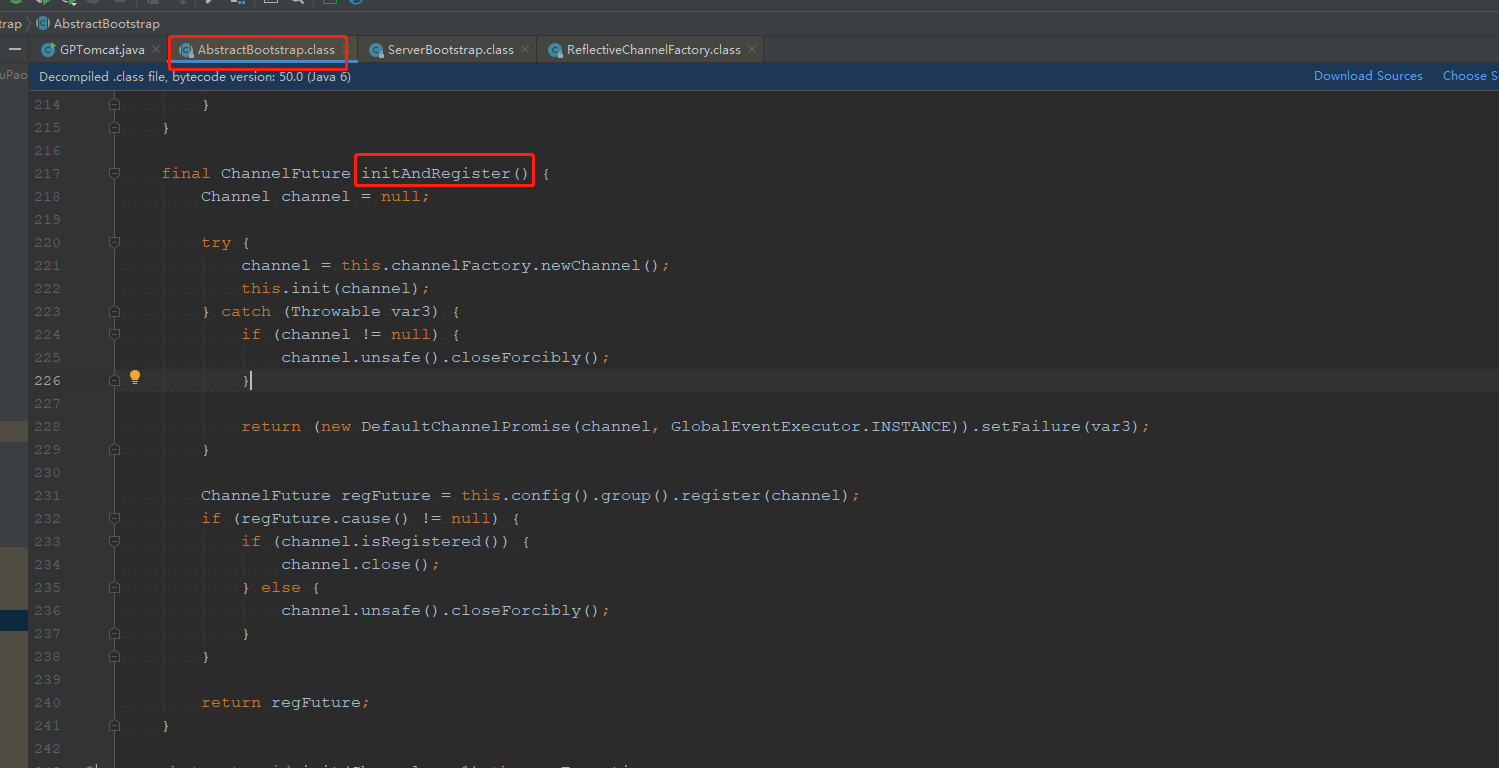Screen dimensions: 1499x768
Task: Fold the catch block at line 223
Action: point(114,312)
